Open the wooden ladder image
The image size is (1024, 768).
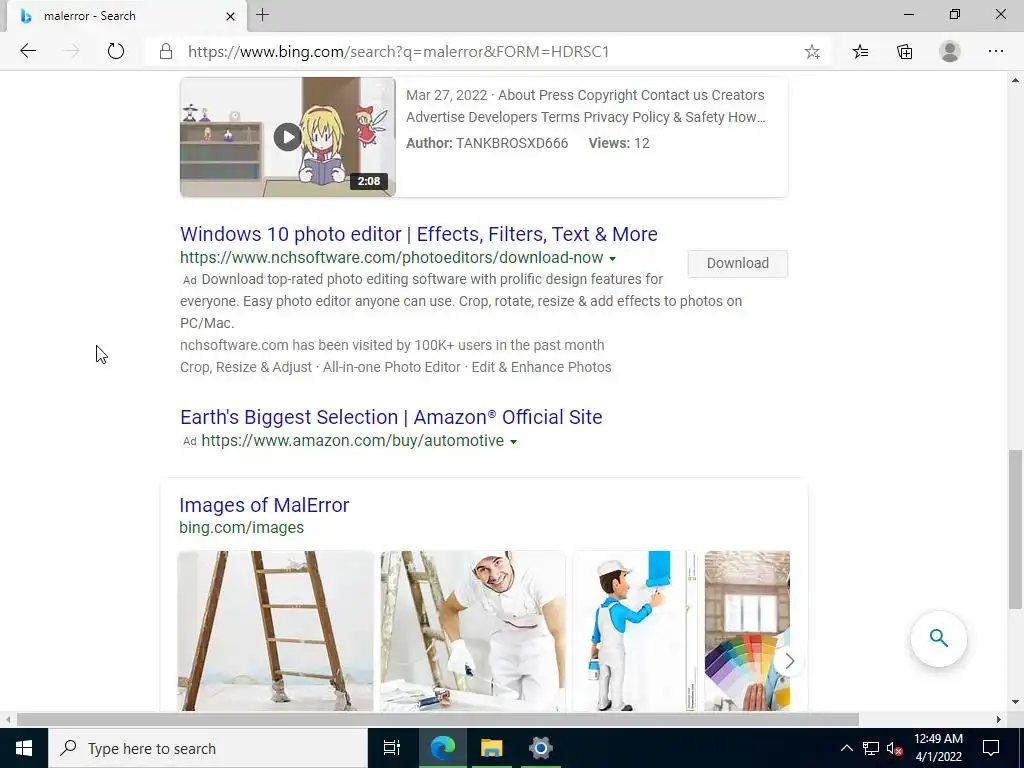(x=276, y=630)
